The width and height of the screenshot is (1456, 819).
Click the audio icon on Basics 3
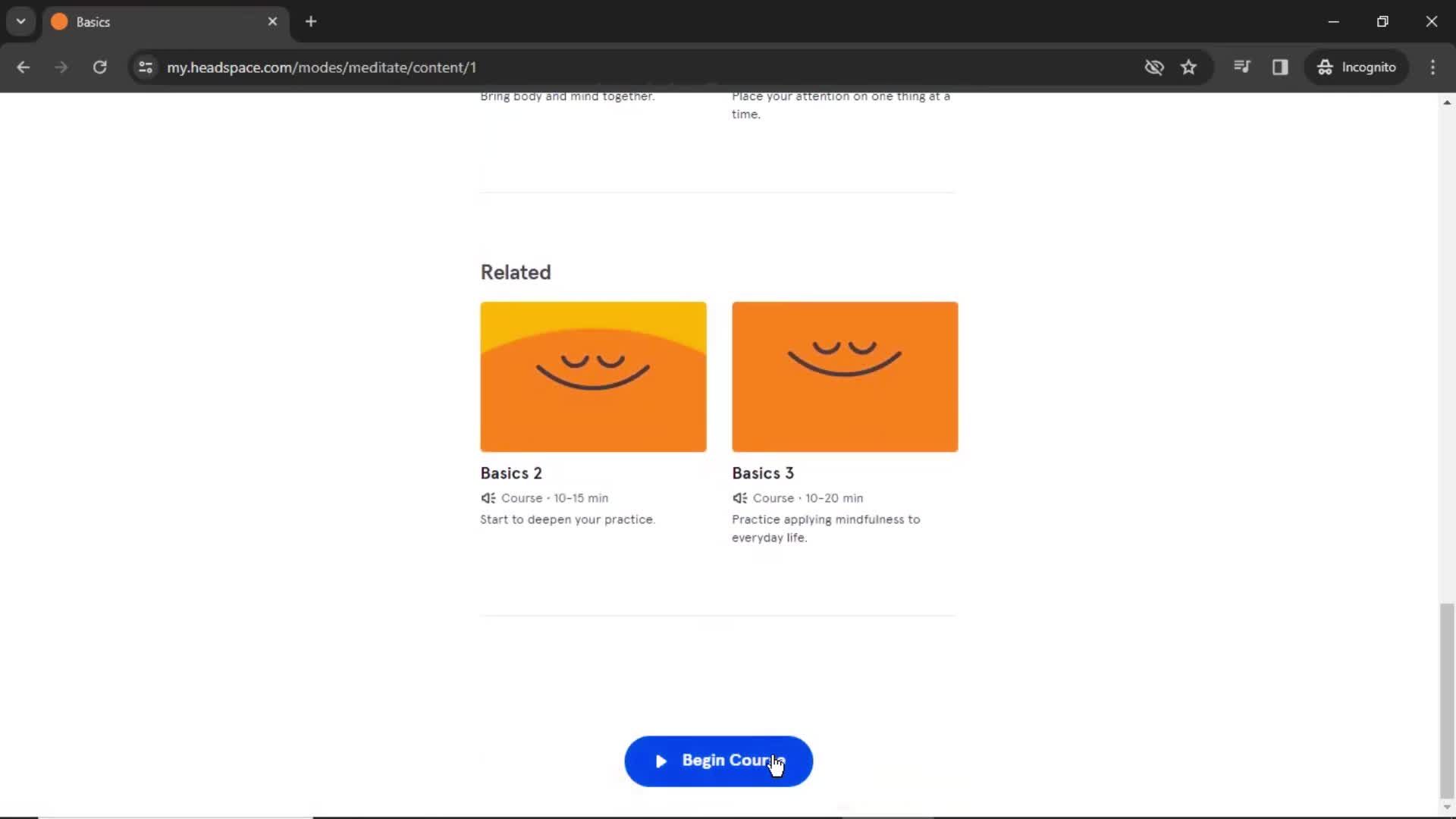[x=739, y=497]
